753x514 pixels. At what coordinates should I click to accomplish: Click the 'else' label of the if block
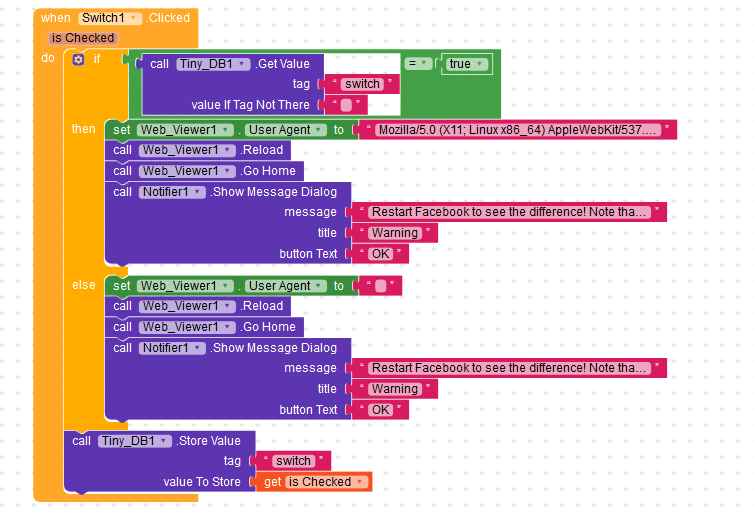pyautogui.click(x=84, y=285)
